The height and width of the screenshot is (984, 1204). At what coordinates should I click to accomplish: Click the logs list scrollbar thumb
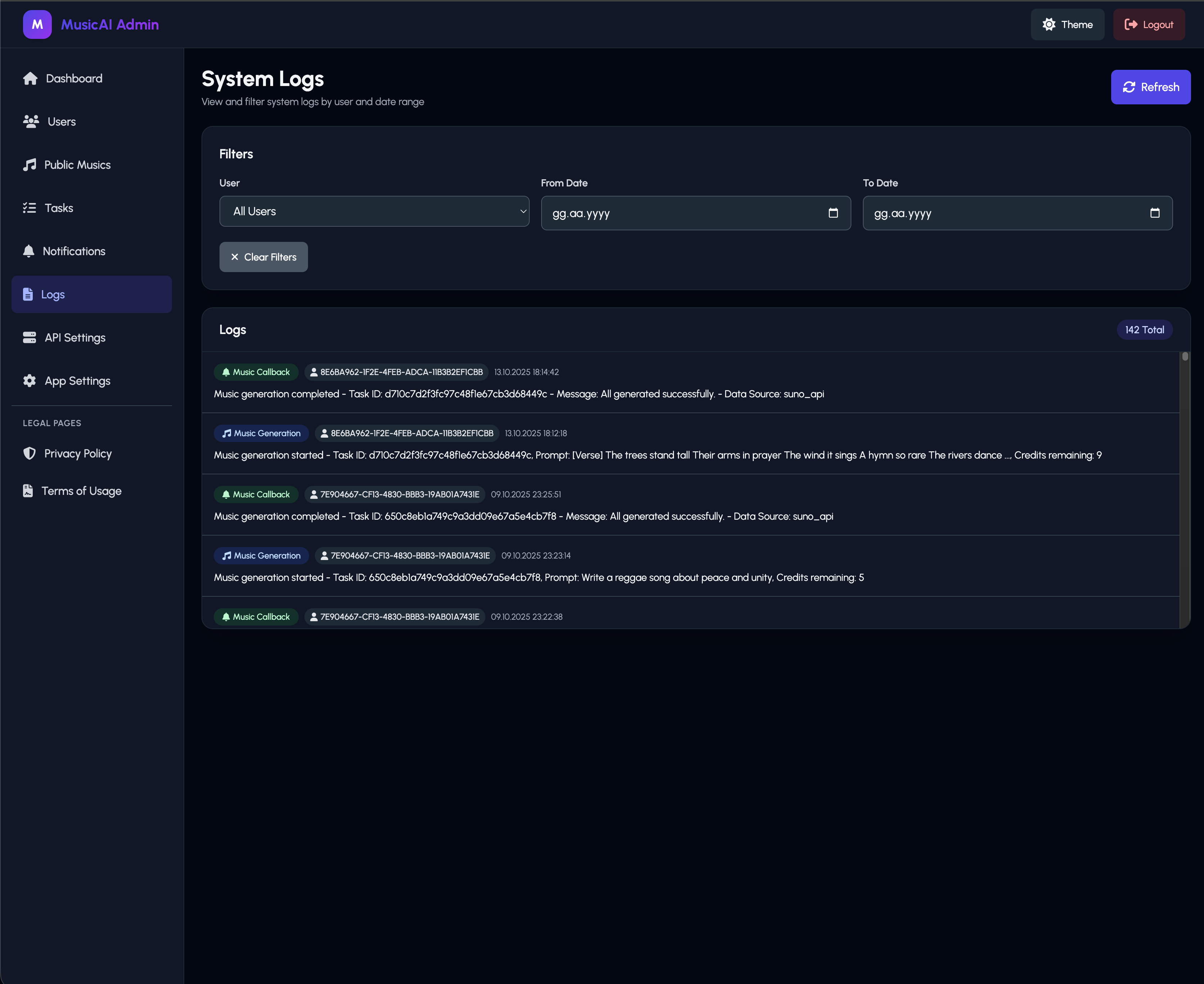coord(1185,357)
